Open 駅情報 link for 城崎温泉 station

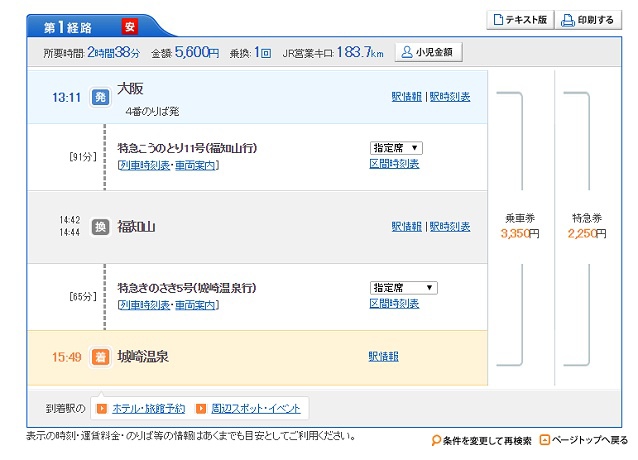[383, 357]
